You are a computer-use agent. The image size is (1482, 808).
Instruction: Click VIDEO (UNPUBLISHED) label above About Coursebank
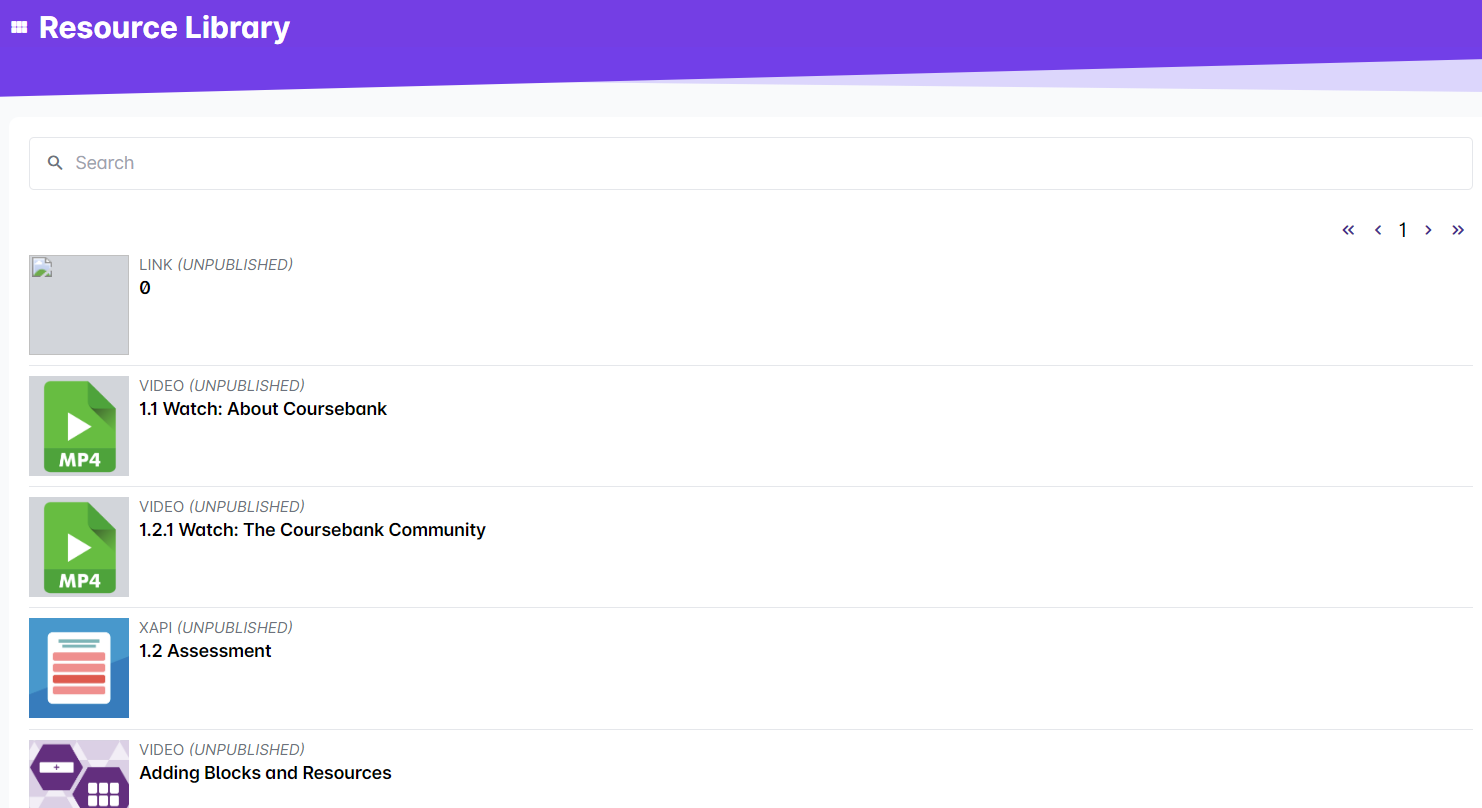(x=222, y=386)
